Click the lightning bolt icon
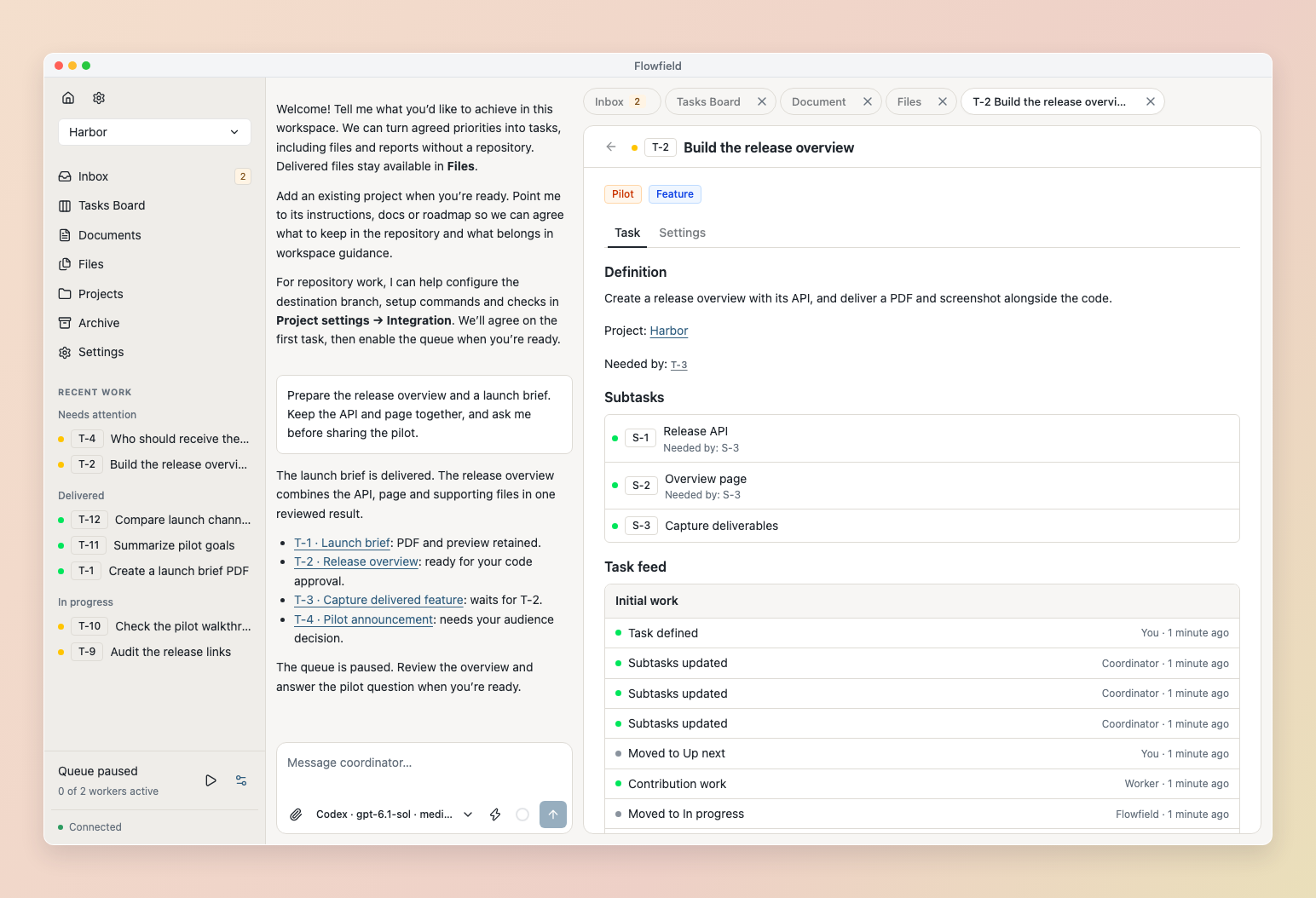Image resolution: width=1316 pixels, height=898 pixels. click(495, 815)
